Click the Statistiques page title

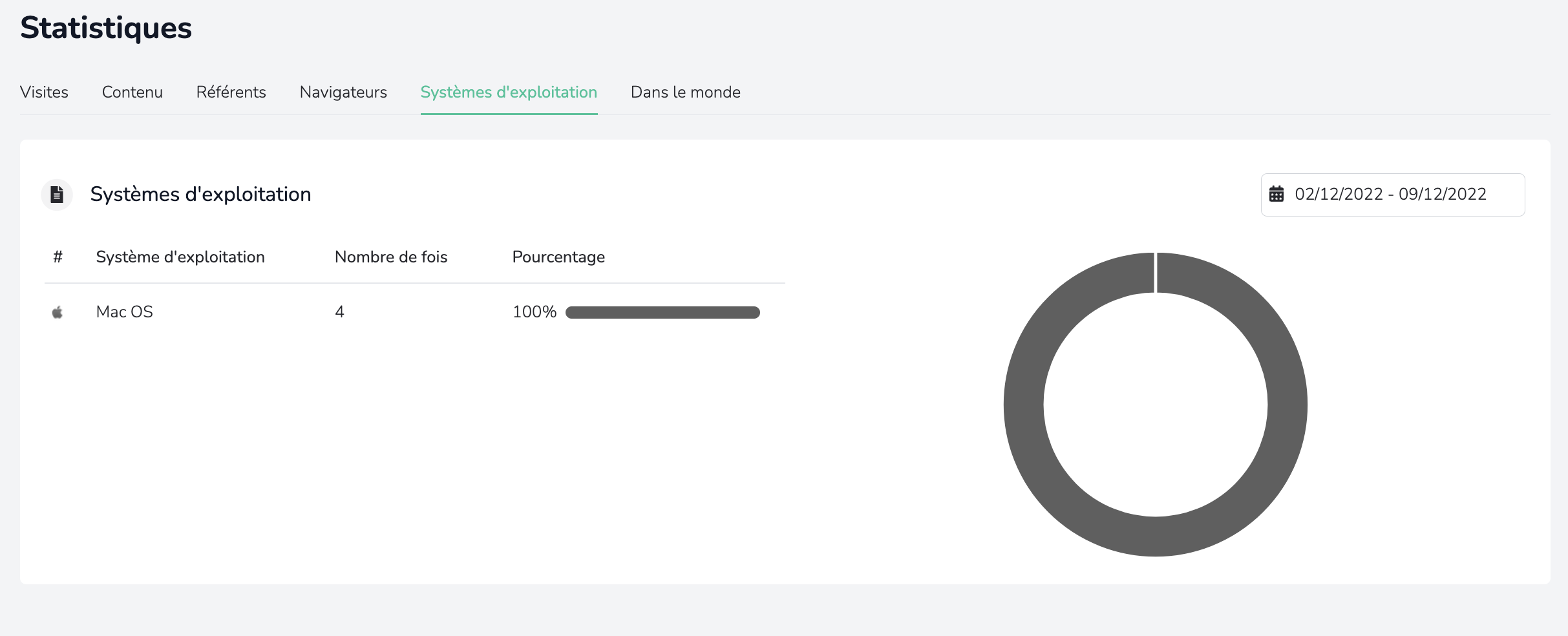pyautogui.click(x=106, y=28)
